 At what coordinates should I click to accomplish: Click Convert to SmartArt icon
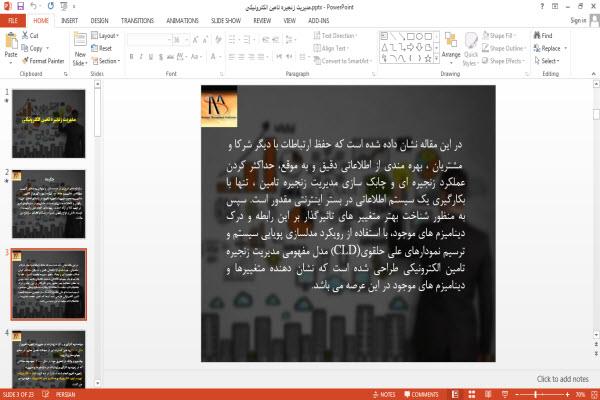[317, 60]
